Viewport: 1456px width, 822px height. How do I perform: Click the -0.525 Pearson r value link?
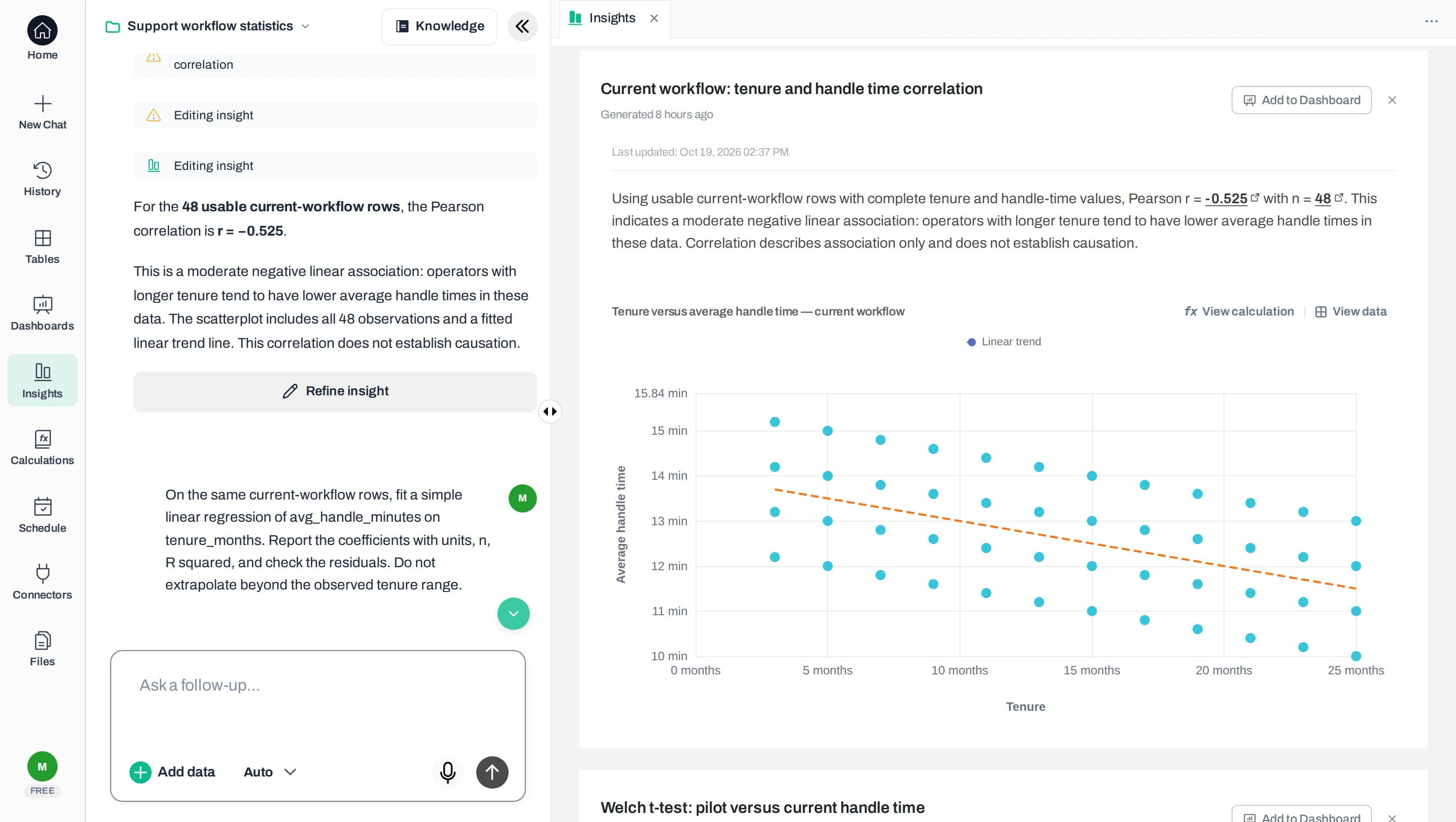pyautogui.click(x=1225, y=199)
